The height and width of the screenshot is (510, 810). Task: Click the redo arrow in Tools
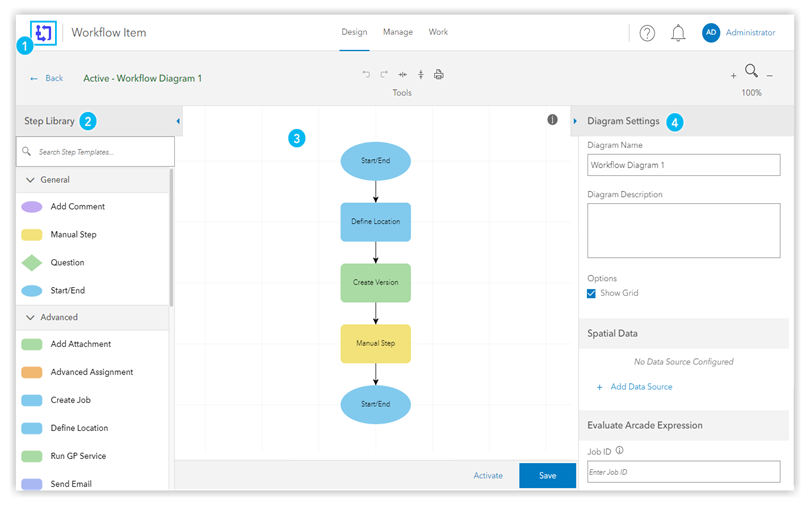384,75
